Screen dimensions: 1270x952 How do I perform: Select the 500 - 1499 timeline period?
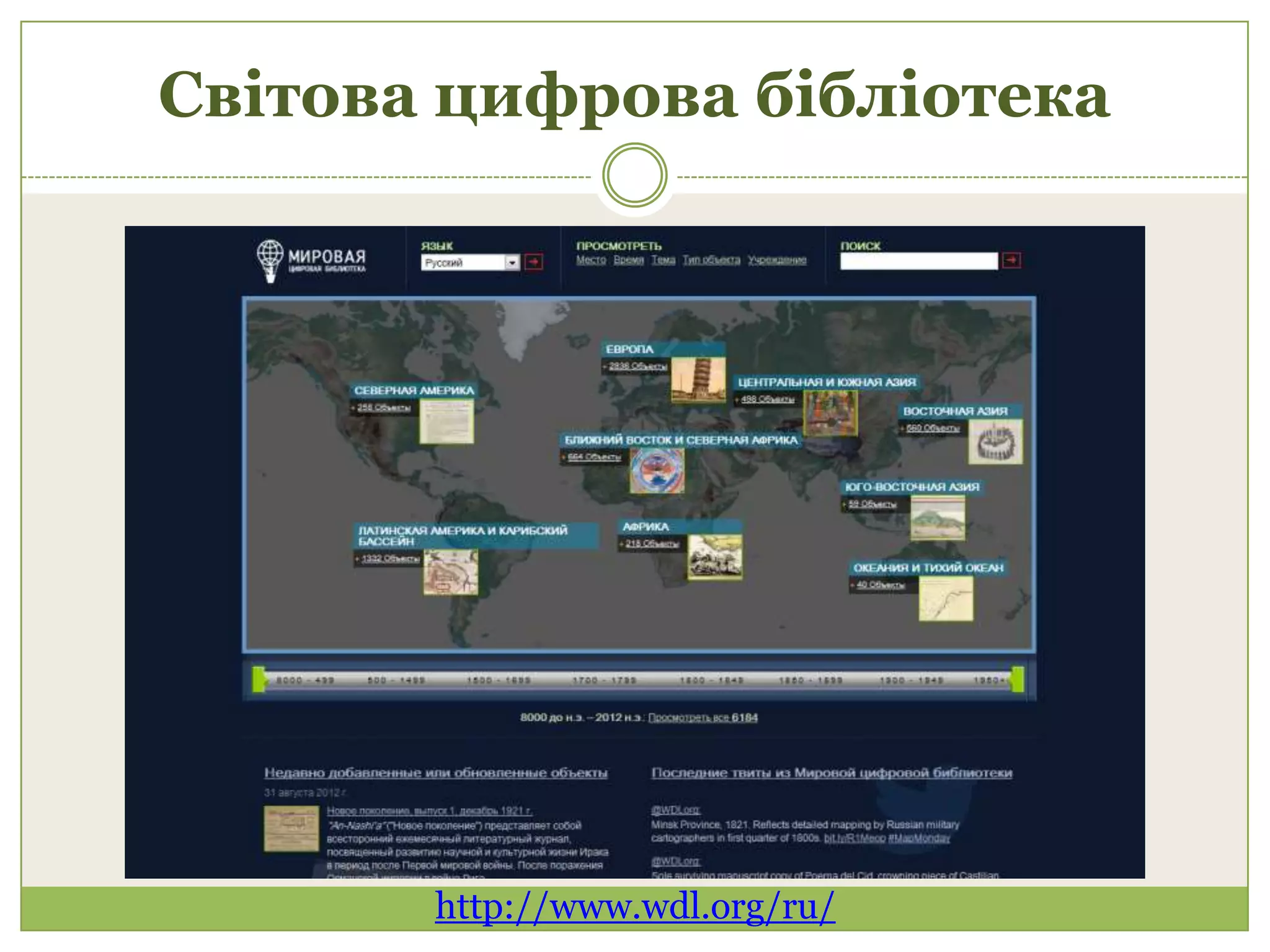396,681
